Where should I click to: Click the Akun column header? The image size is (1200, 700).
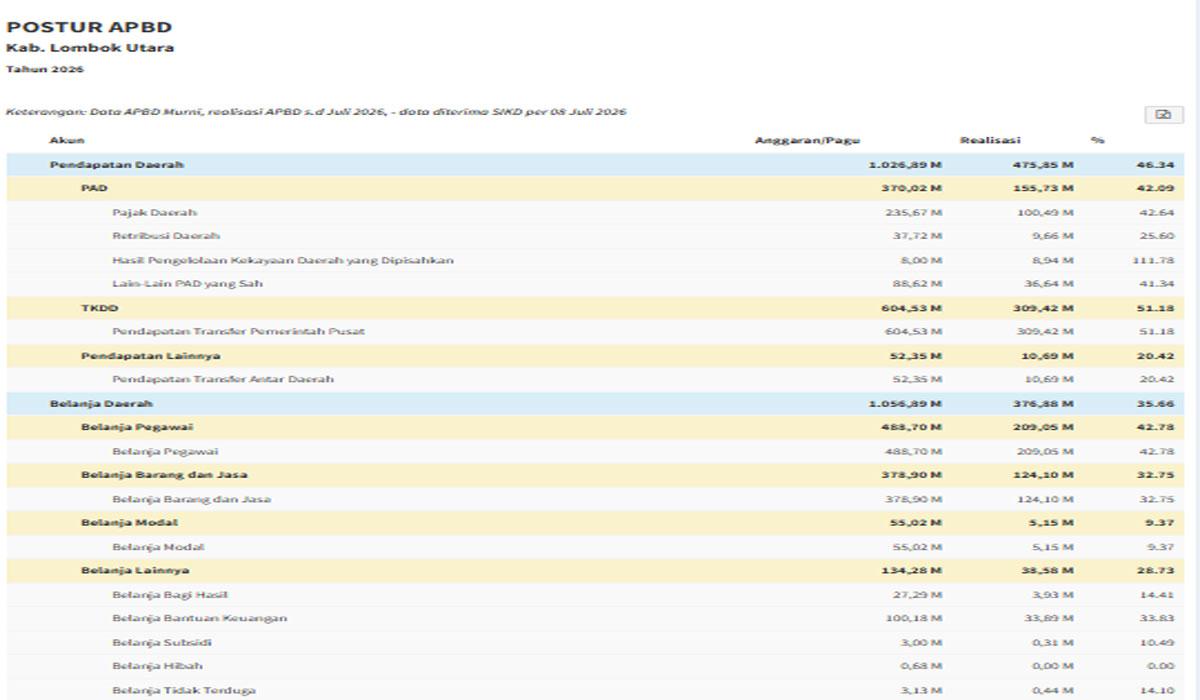[67, 141]
